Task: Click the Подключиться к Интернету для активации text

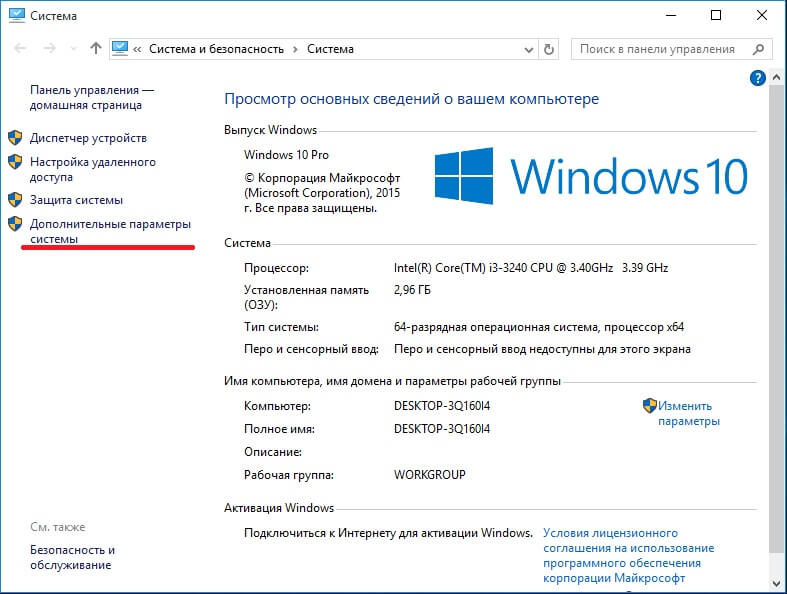Action: point(388,533)
